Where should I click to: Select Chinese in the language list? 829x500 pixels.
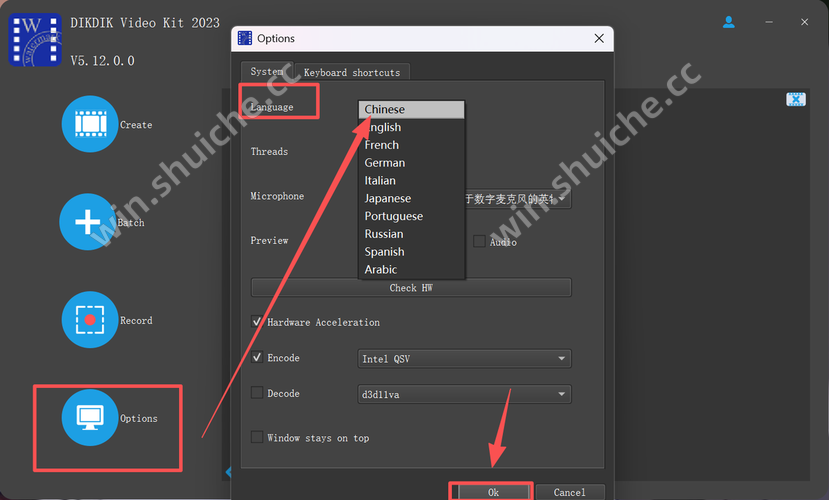pyautogui.click(x=411, y=109)
